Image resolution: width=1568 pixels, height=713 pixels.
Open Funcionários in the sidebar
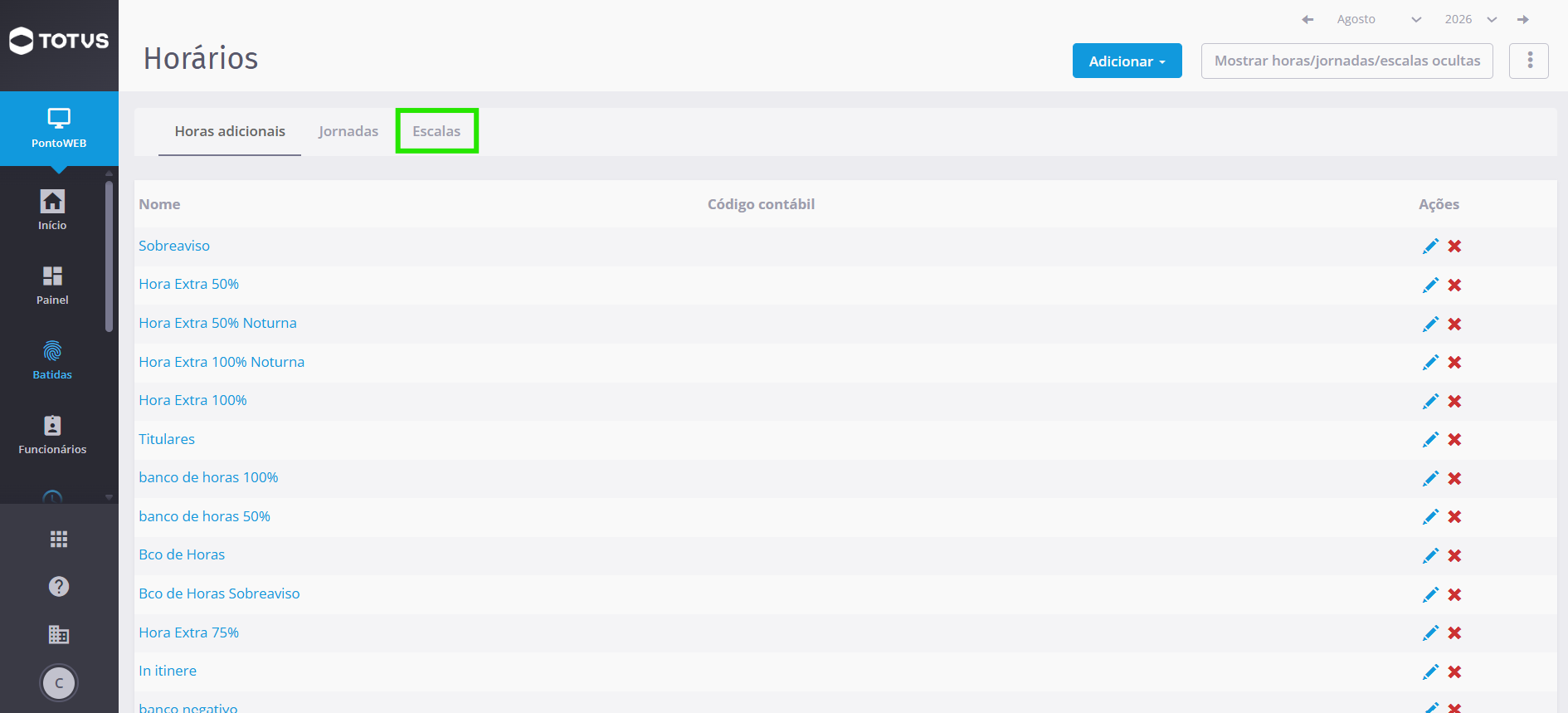tap(52, 435)
